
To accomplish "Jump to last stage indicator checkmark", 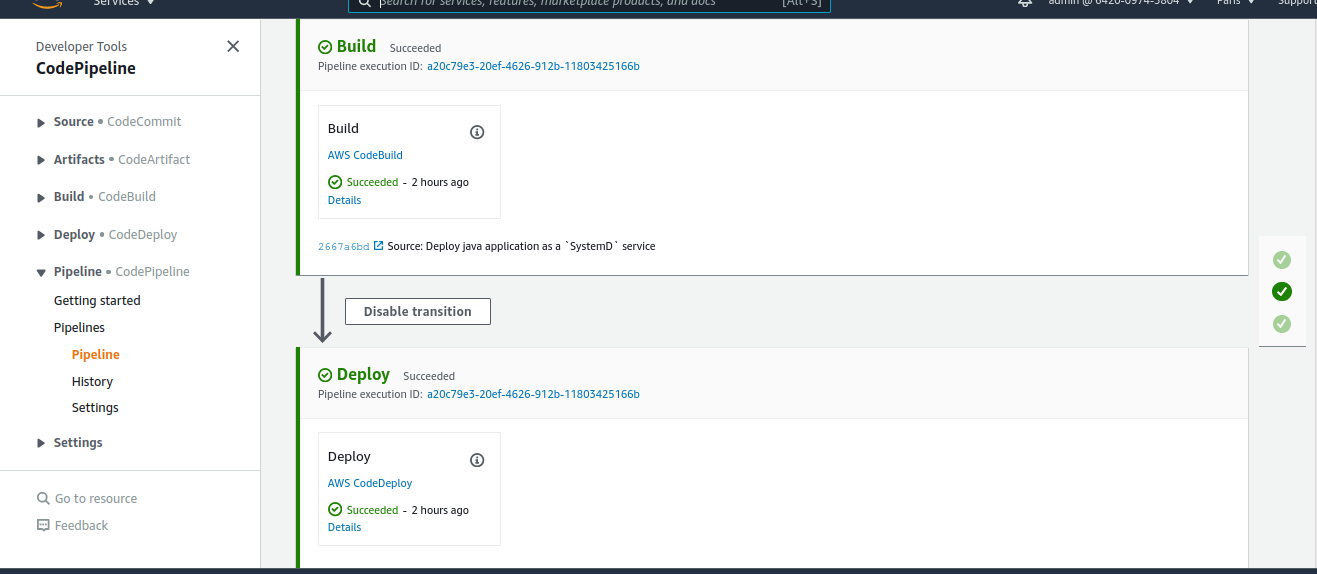I will 1282,324.
